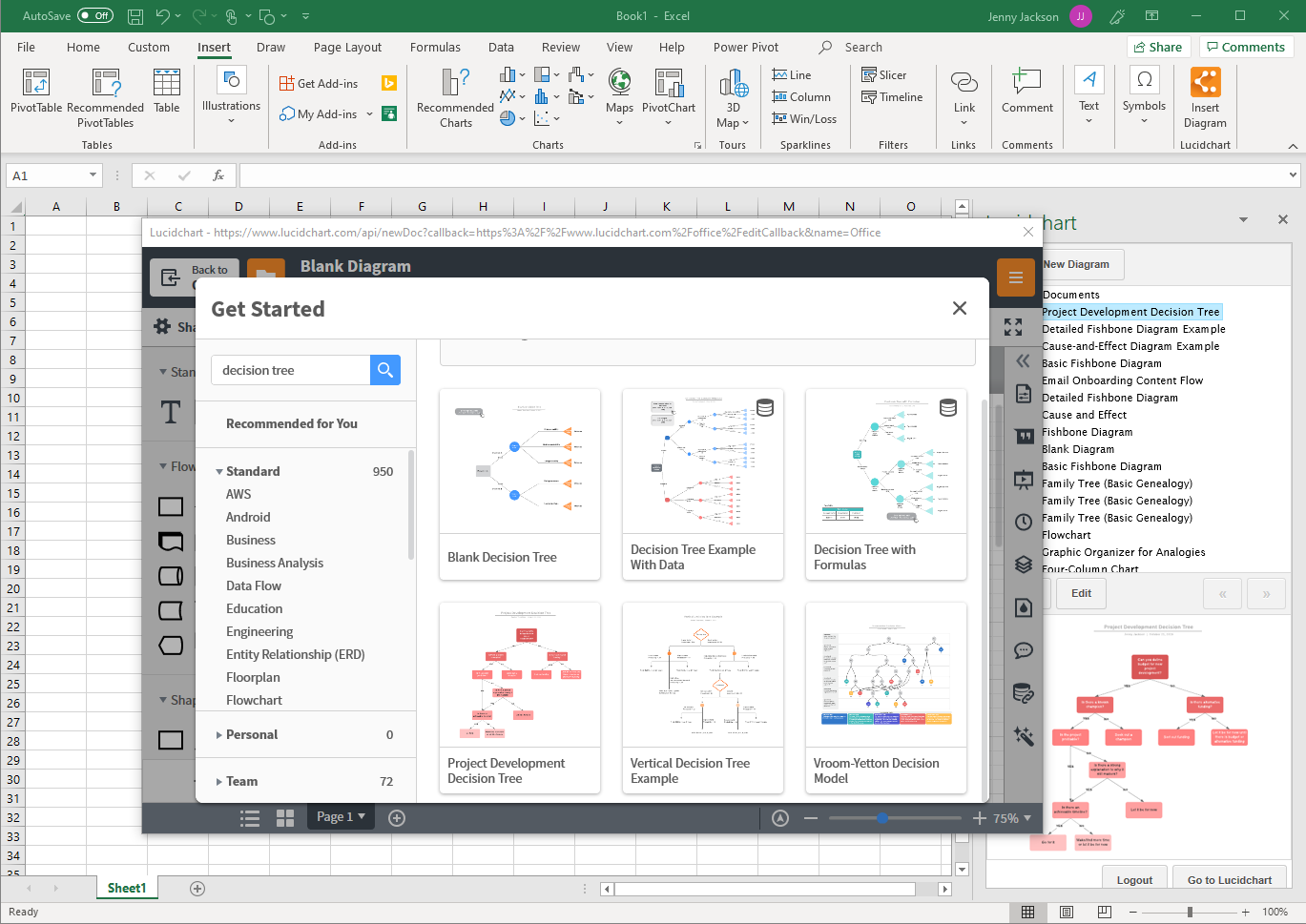Open the 75% zoom dropdown
This screenshot has height=924, width=1306.
(x=1012, y=818)
